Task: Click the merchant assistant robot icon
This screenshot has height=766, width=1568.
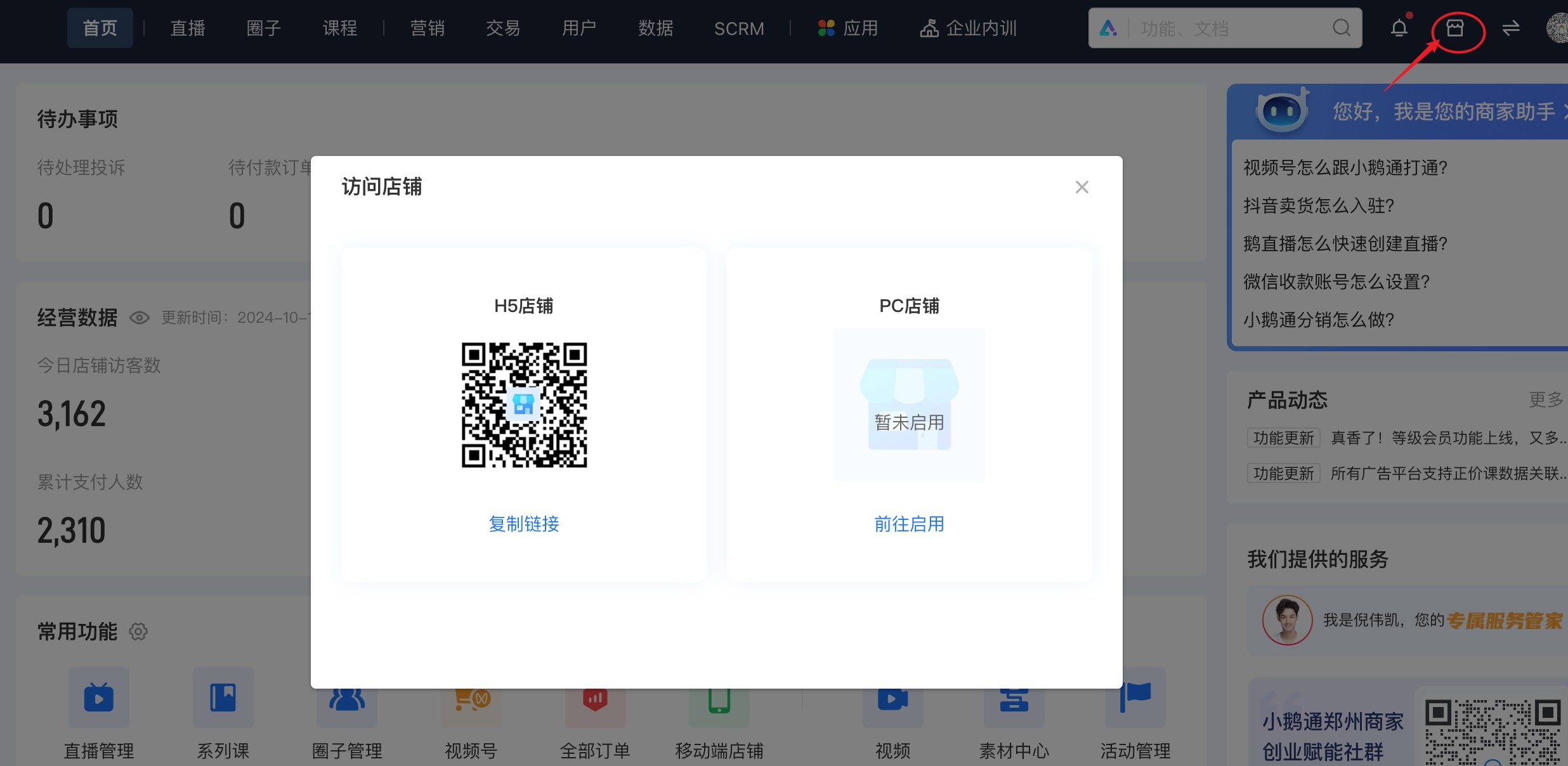Action: (x=1283, y=110)
